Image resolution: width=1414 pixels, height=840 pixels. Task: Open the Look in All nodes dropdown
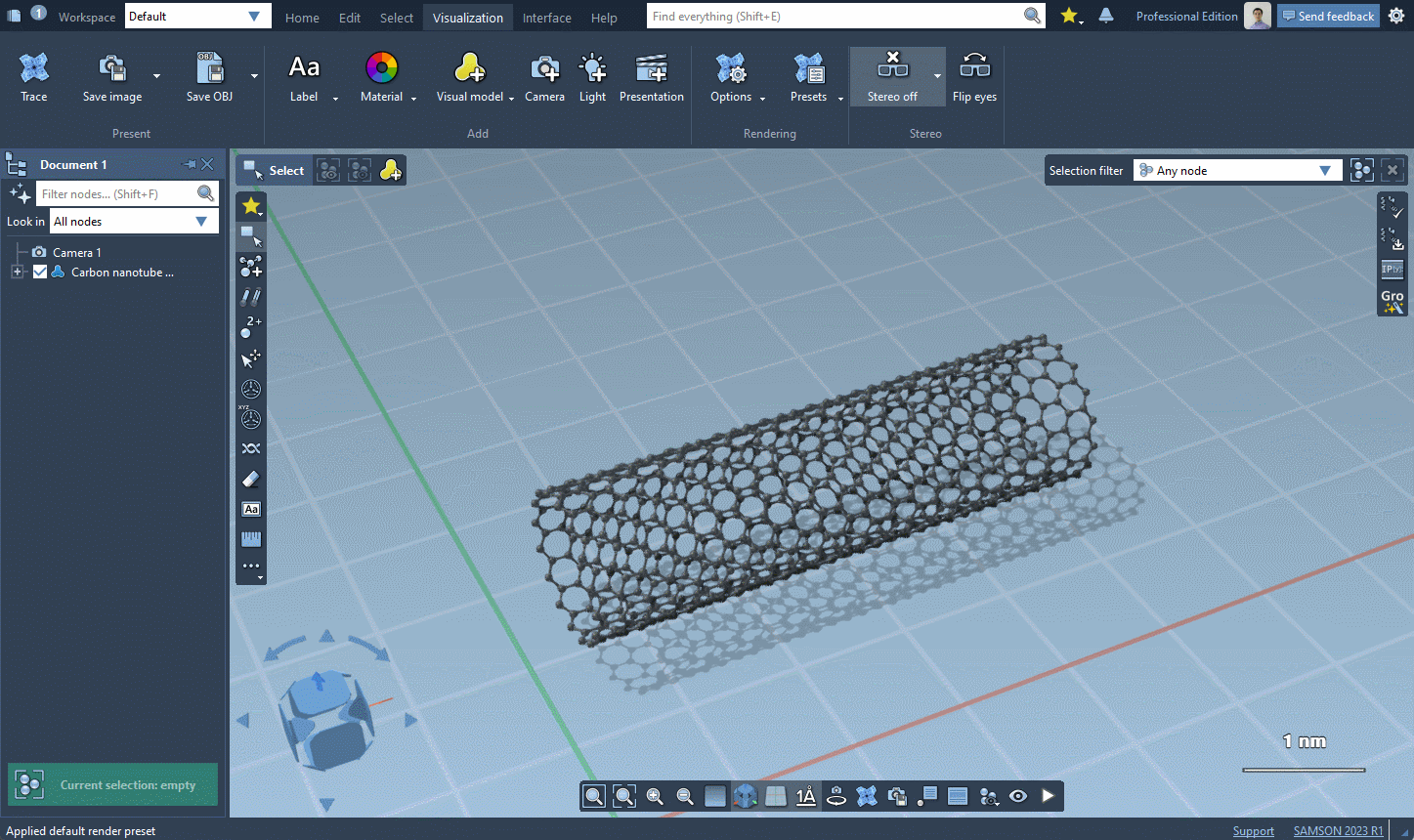point(133,222)
